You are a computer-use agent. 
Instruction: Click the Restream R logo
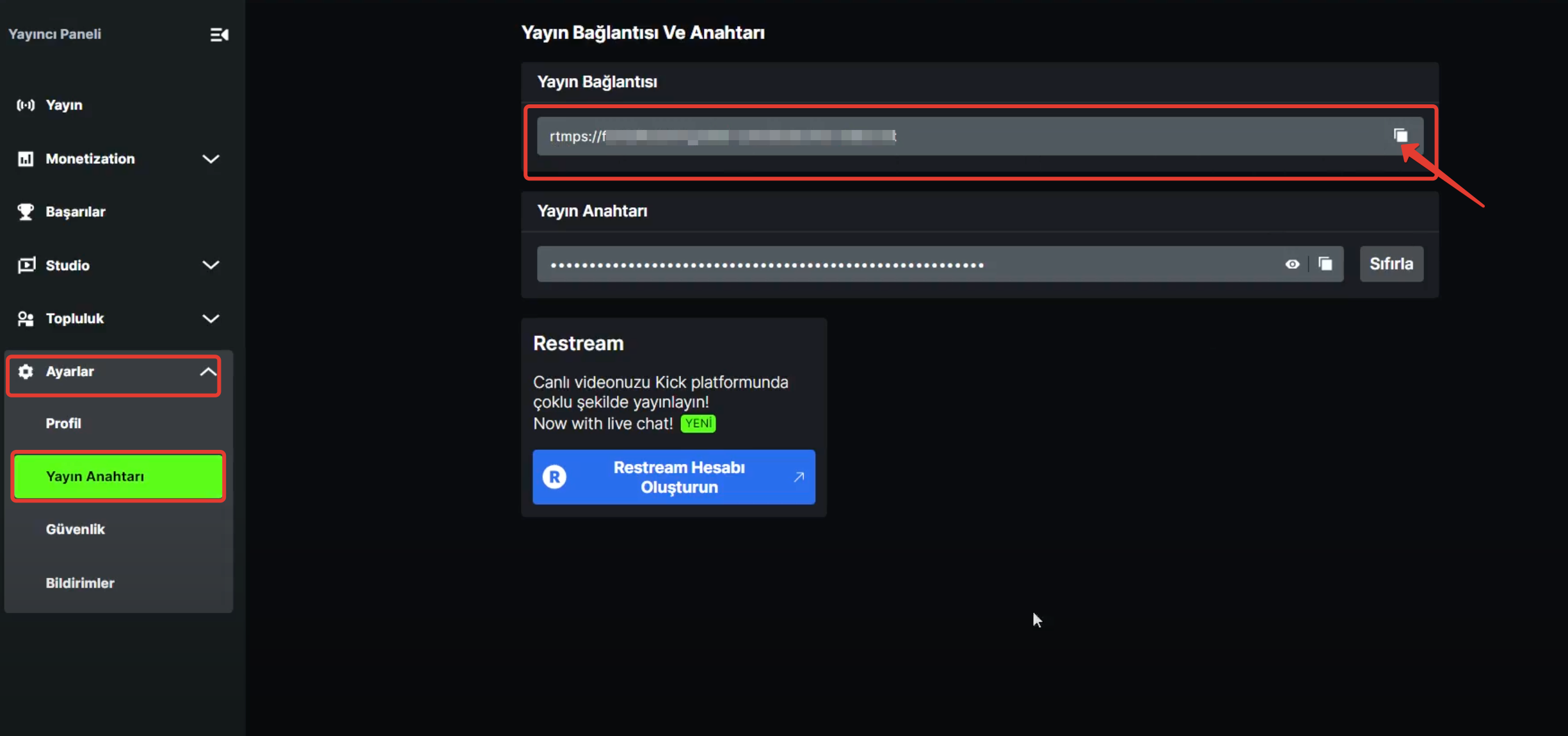click(x=554, y=477)
